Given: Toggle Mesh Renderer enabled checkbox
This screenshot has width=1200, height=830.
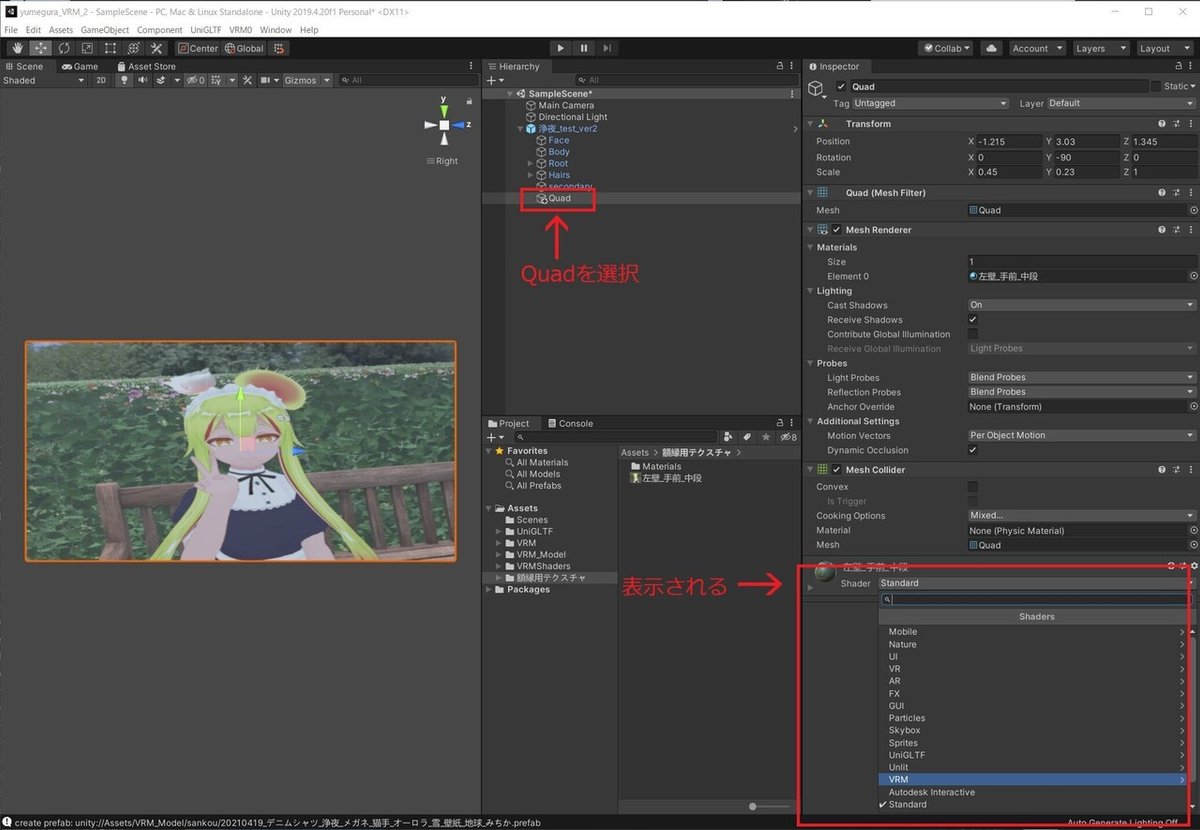Looking at the screenshot, I should pyautogui.click(x=837, y=230).
